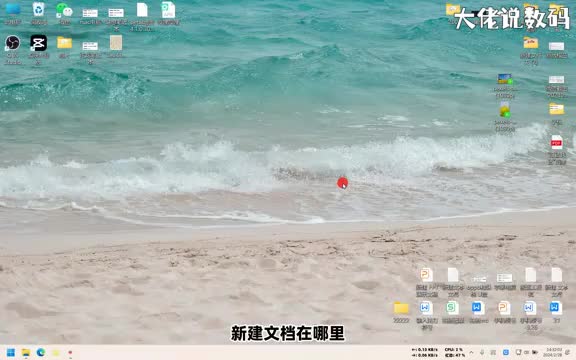Click the microphone tray icon
The image size is (576, 360).
[x=482, y=353]
